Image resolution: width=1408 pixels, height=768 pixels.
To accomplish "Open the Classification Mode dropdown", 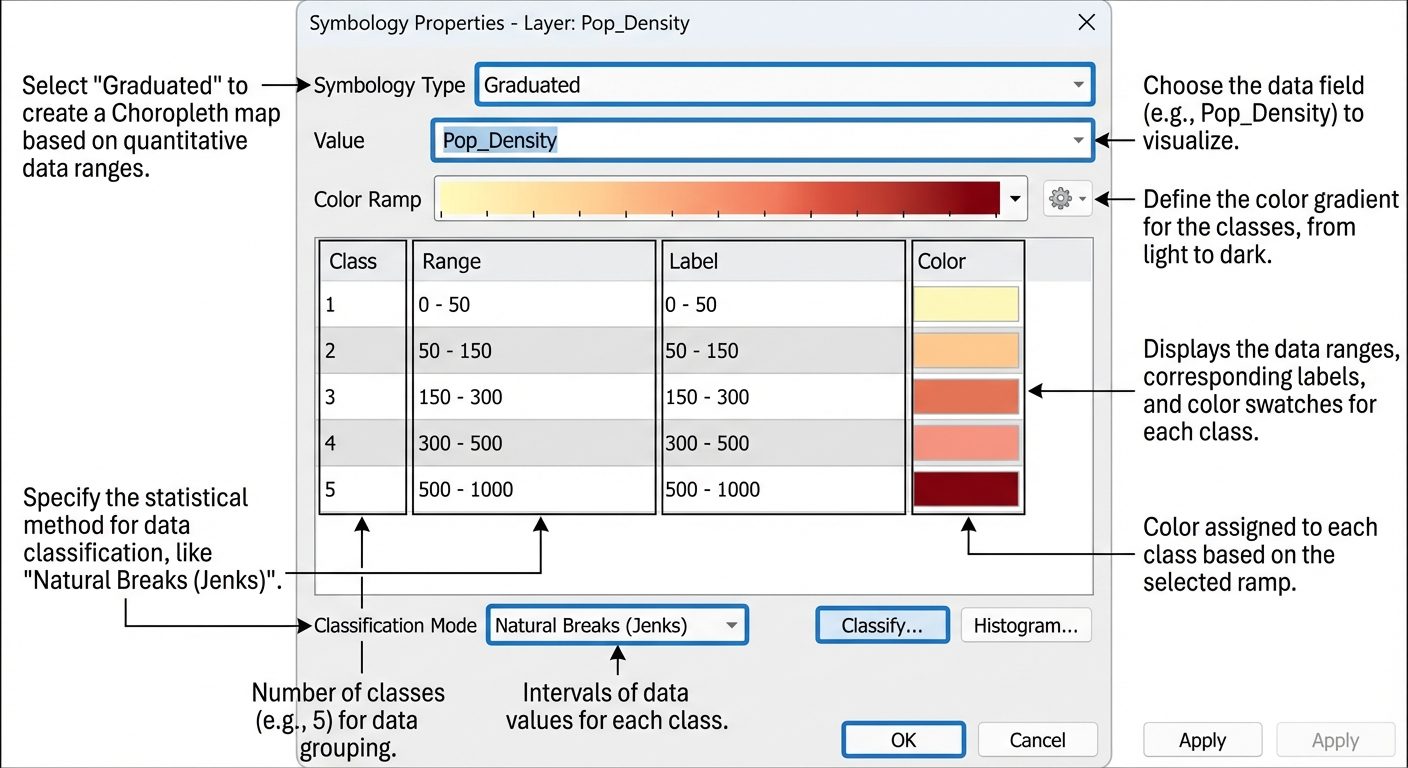I will pos(733,624).
